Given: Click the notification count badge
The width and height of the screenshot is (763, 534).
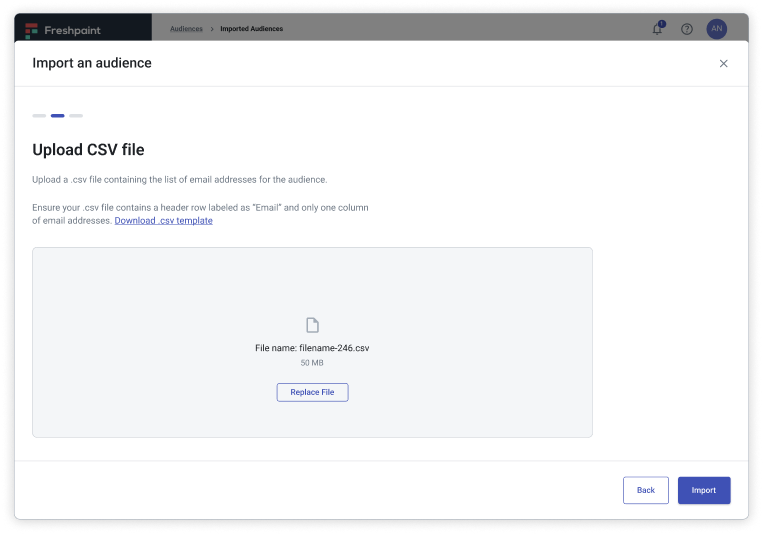Looking at the screenshot, I should coord(661,23).
